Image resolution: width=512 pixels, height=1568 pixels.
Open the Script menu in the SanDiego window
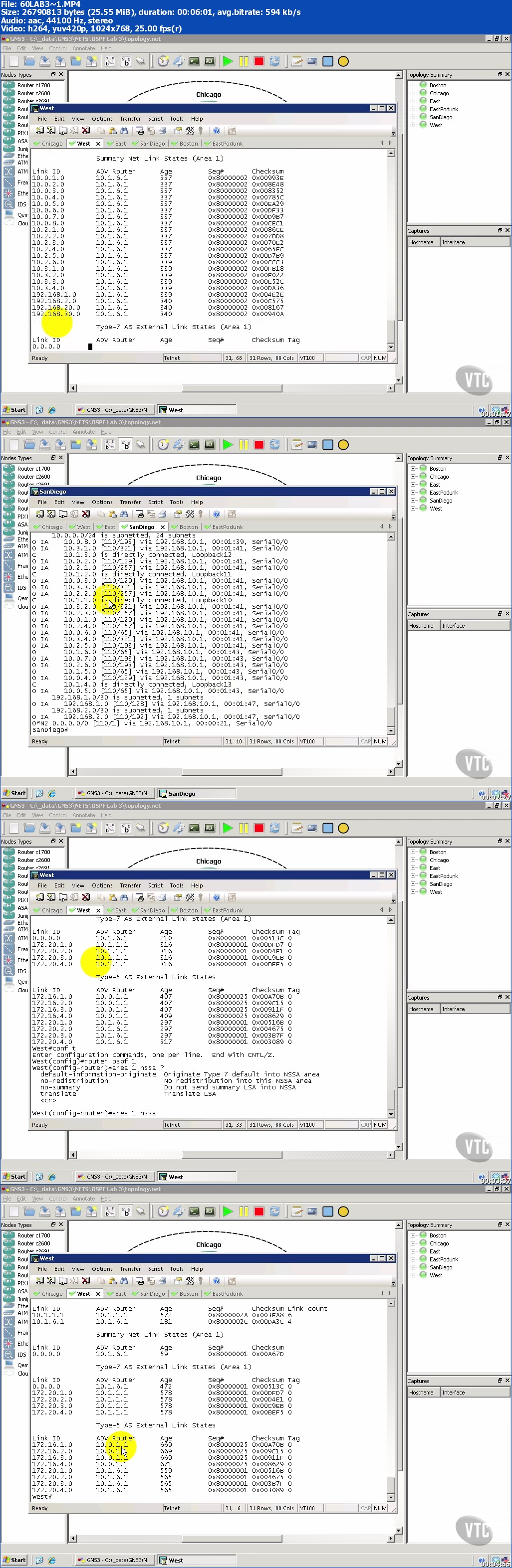click(x=155, y=502)
